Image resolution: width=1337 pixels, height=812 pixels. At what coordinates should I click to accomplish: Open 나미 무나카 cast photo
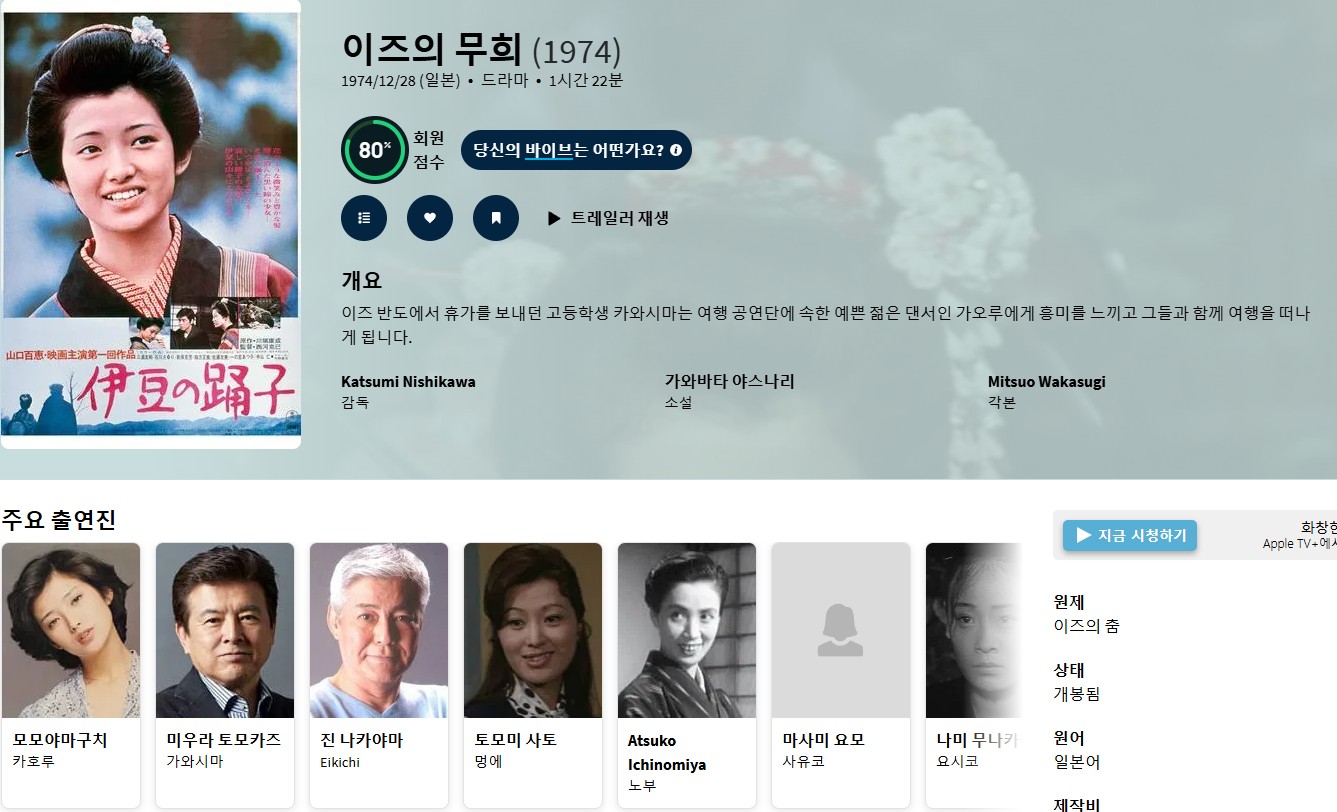coord(973,630)
